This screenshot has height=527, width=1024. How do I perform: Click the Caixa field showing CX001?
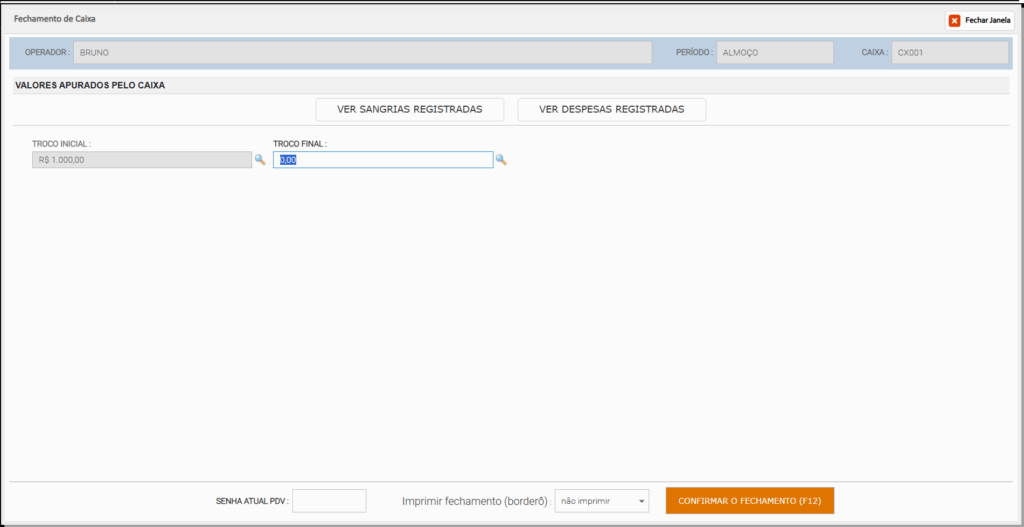point(950,53)
